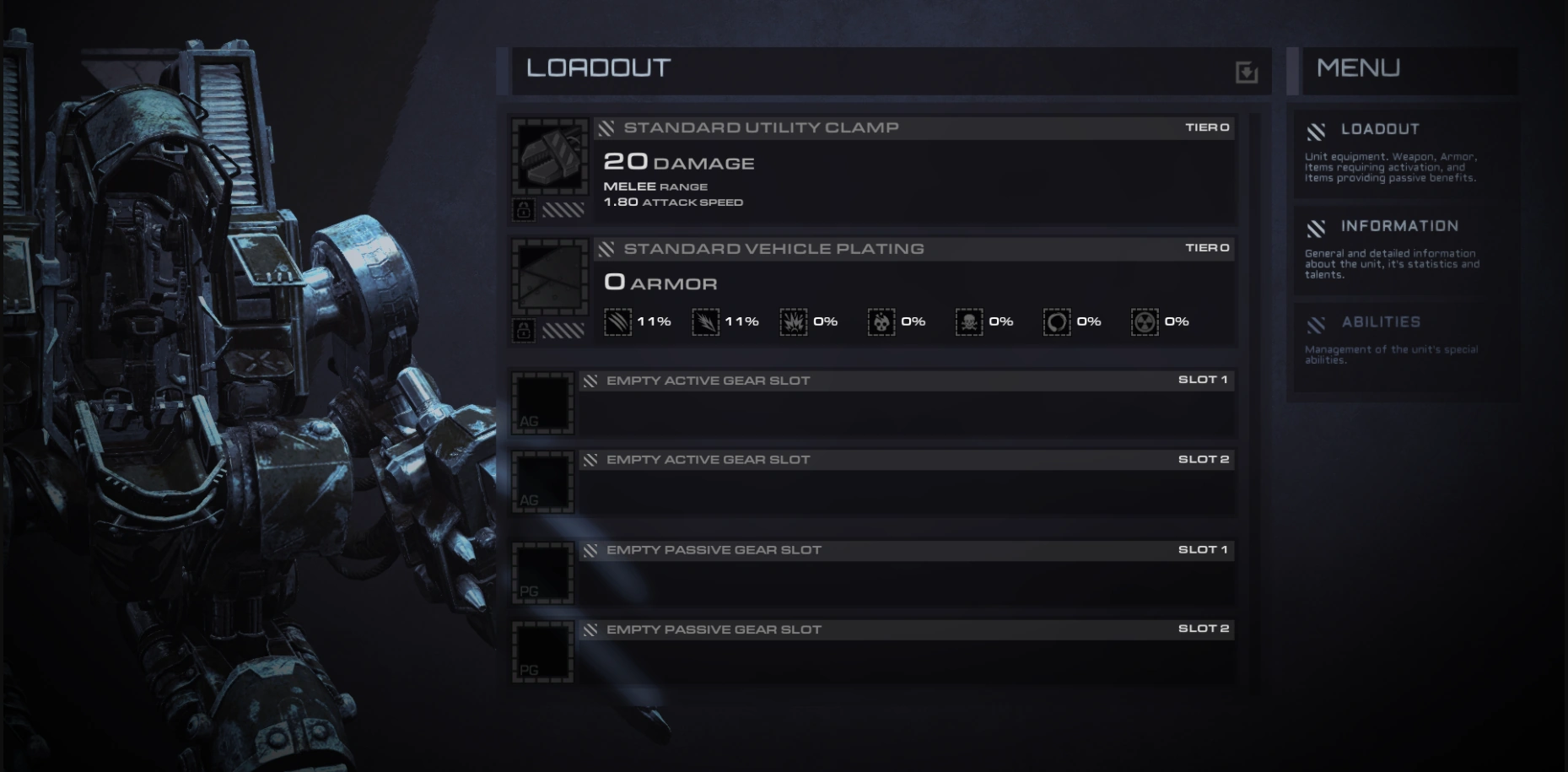1568x772 pixels.
Task: Click the skull-and-crossbones resistance icon
Action: click(969, 321)
